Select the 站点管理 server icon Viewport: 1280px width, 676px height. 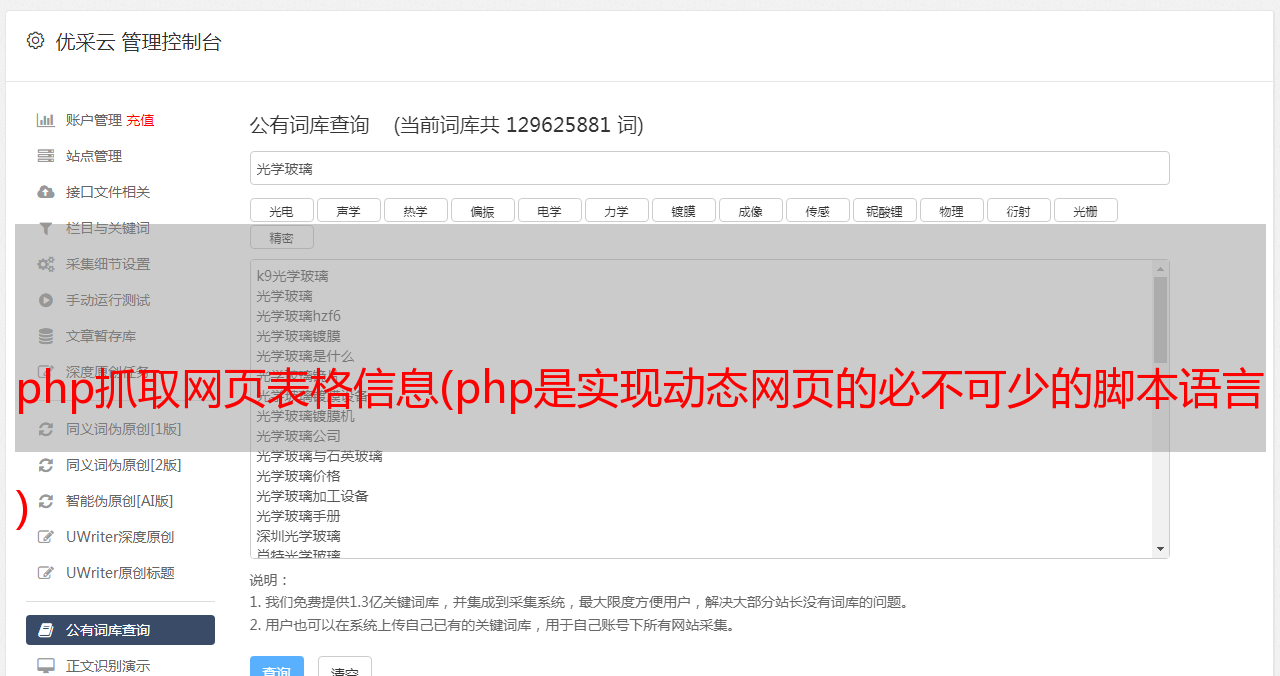(46, 156)
